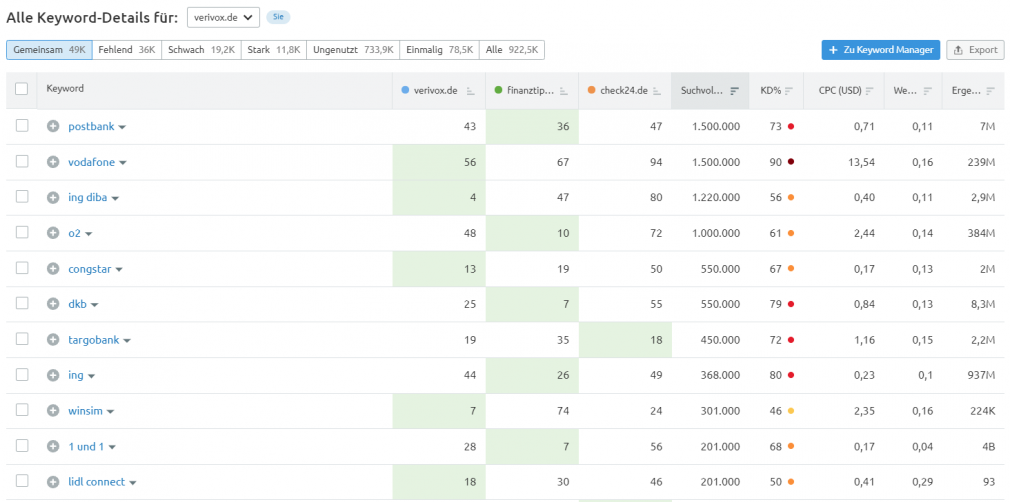Screen dimensions: 1010x502
Task: Expand the 1 und 1 keyword dropdown arrow
Action: tap(112, 447)
